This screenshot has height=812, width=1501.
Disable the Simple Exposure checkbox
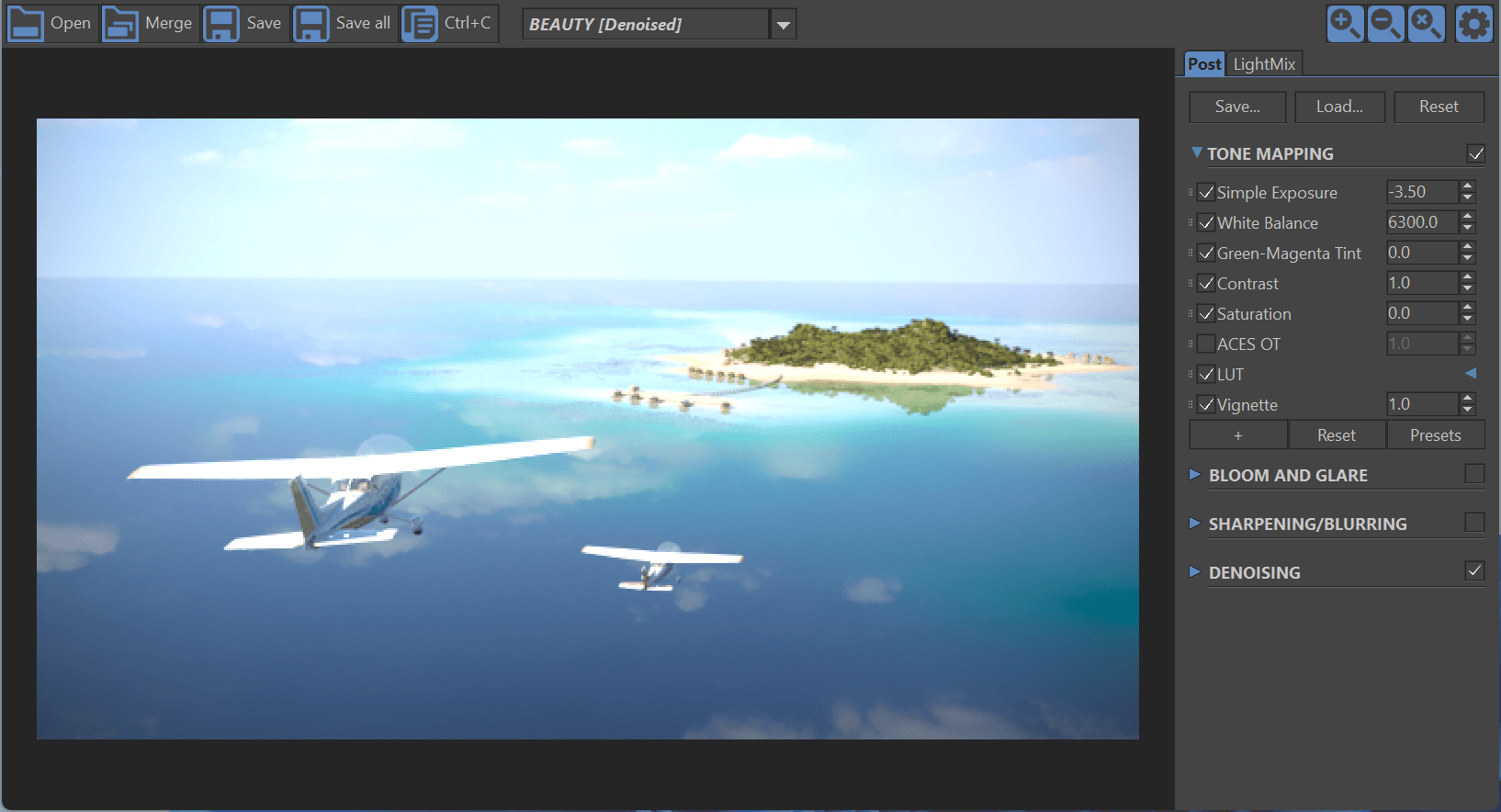tap(1206, 192)
